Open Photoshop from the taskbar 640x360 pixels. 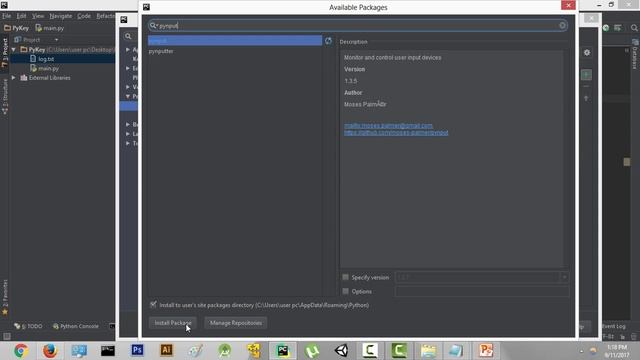(138, 351)
